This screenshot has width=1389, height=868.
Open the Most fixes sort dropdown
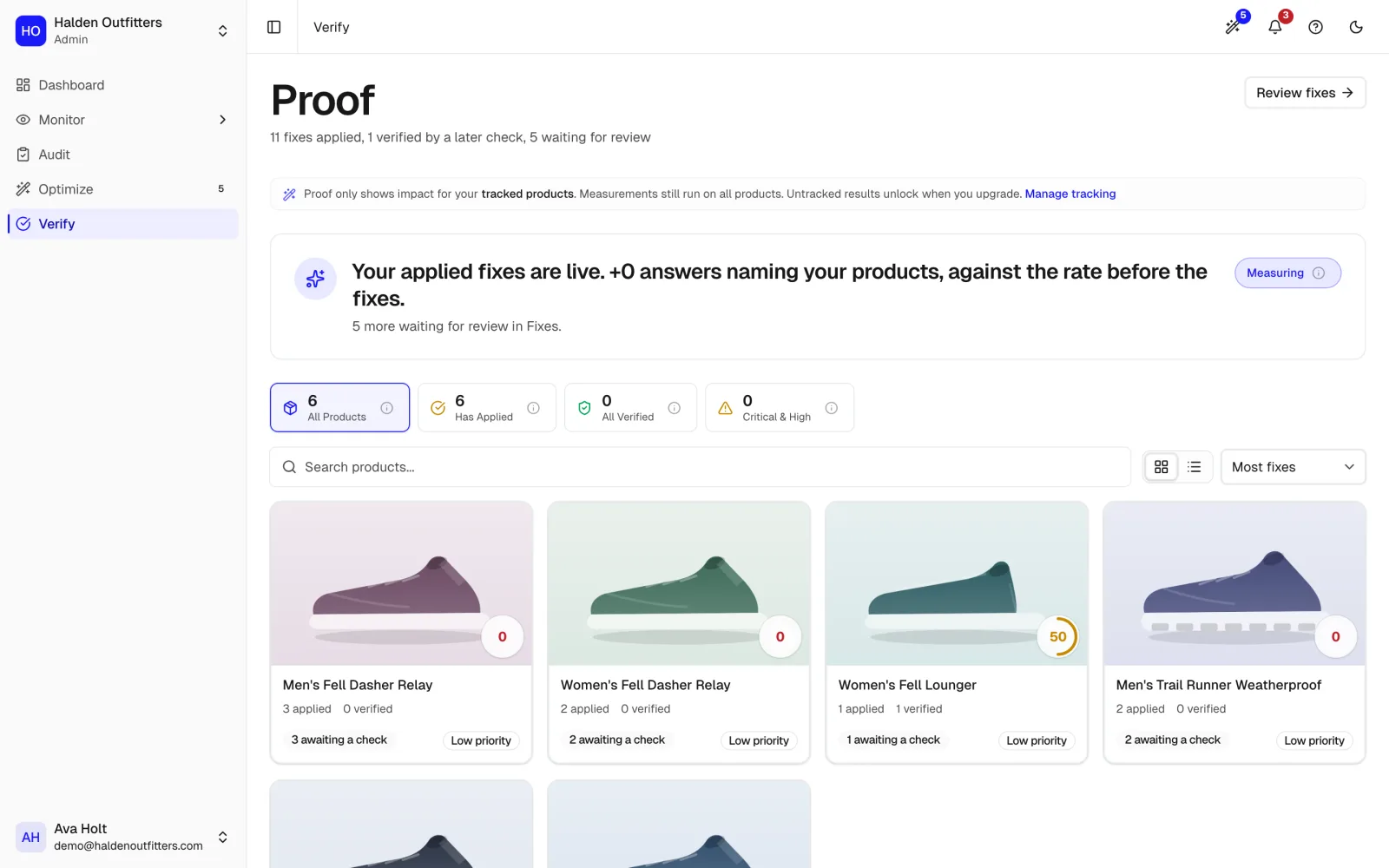coord(1294,467)
